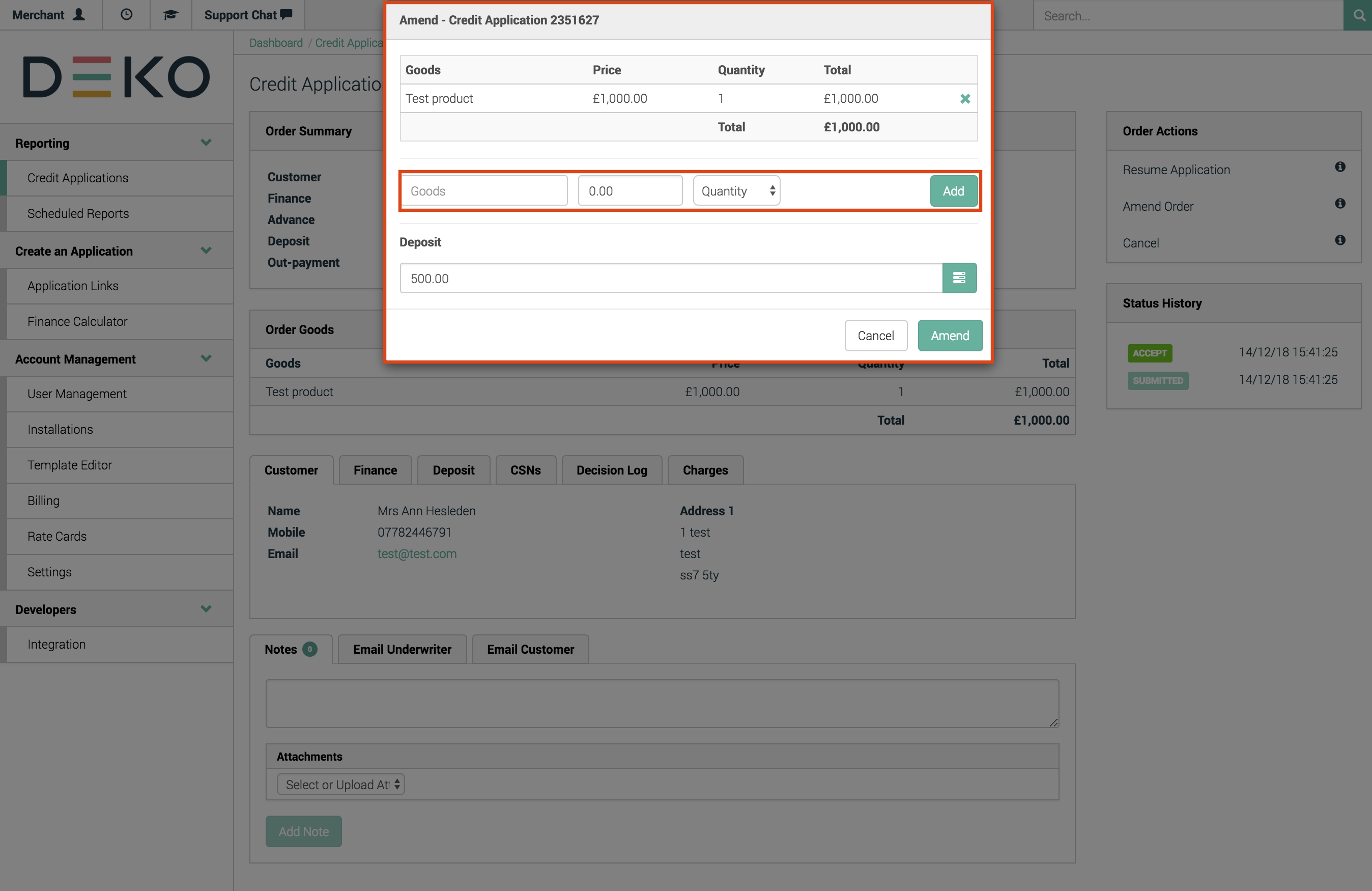
Task: Collapse the Reporting sidebar section
Action: click(x=206, y=143)
